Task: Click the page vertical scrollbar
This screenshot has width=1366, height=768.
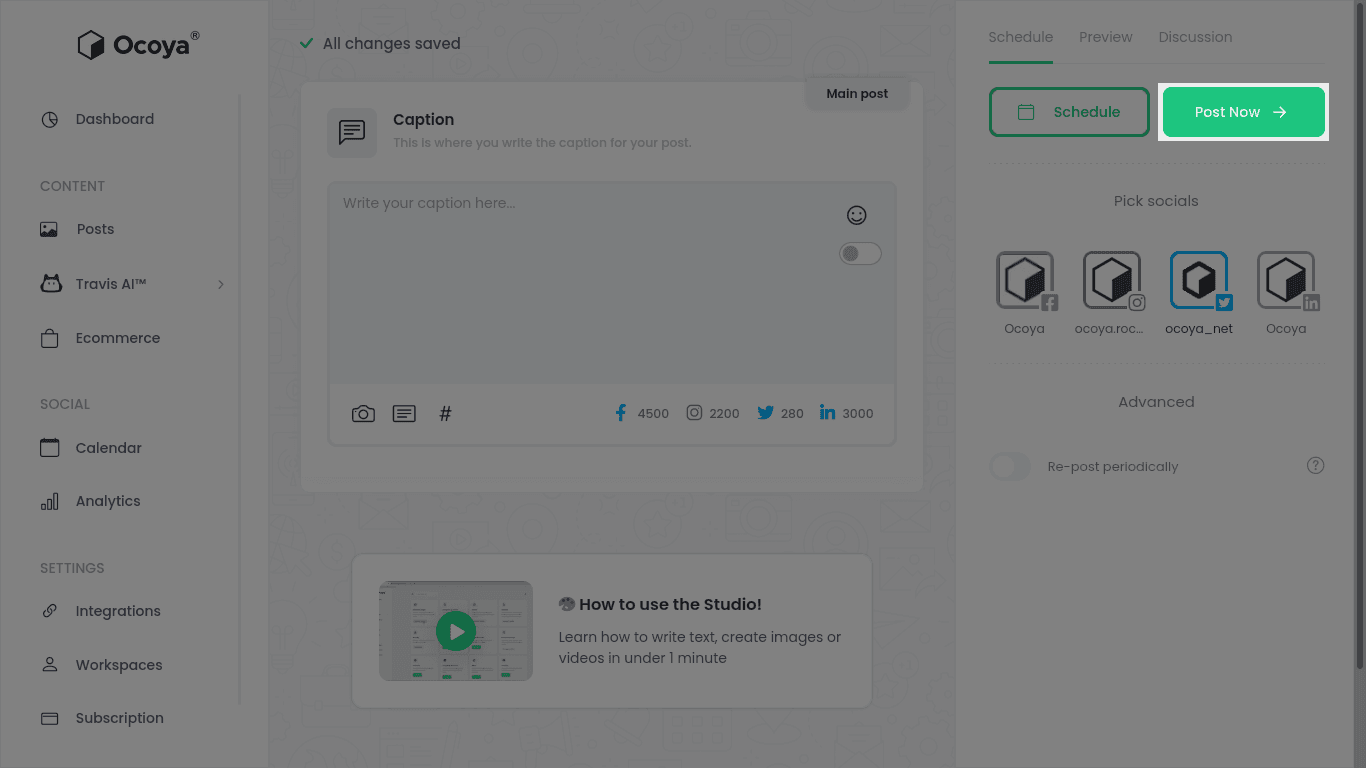Action: [1360, 335]
